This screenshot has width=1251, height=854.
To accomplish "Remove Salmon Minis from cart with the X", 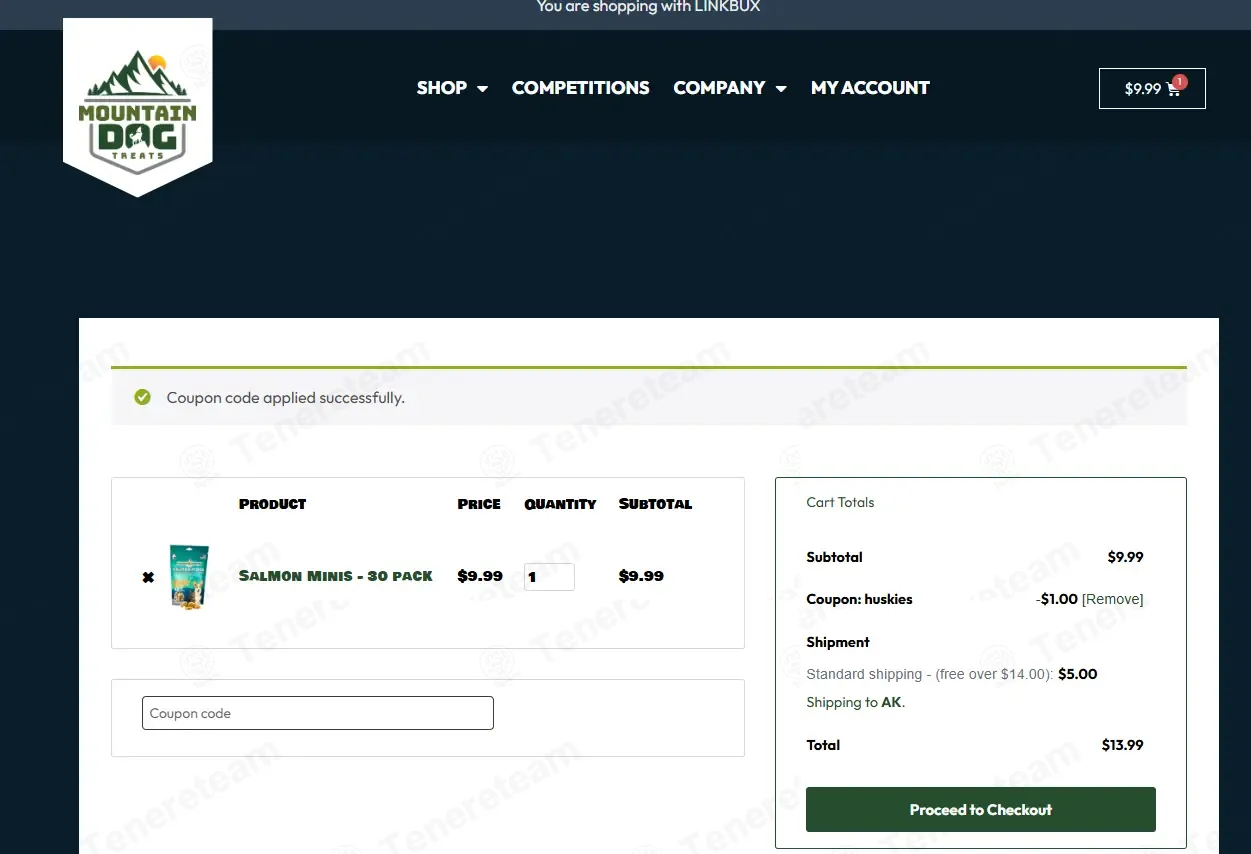I will click(x=148, y=577).
